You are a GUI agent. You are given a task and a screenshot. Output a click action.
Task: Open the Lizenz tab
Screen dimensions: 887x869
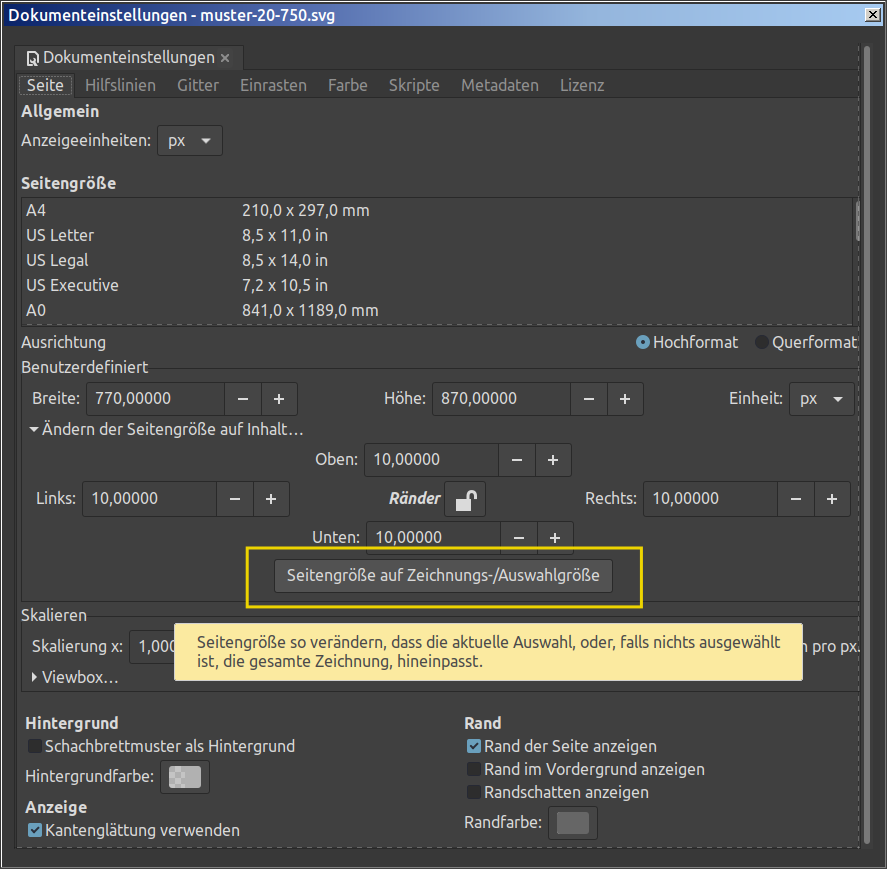[582, 85]
